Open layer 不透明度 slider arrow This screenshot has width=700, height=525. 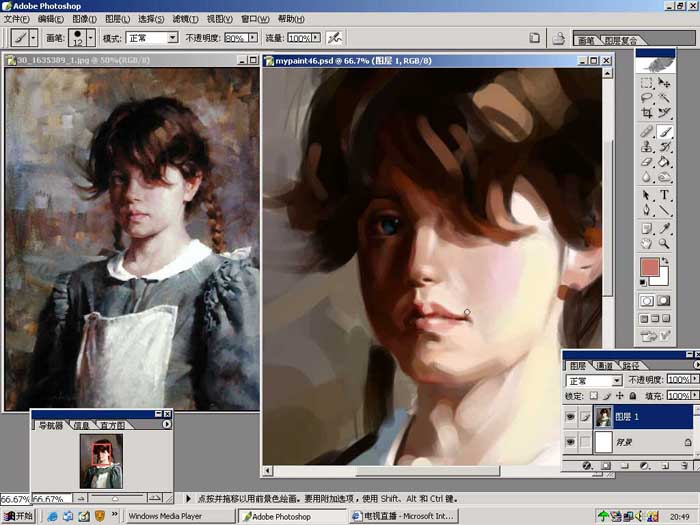pyautogui.click(x=695, y=379)
